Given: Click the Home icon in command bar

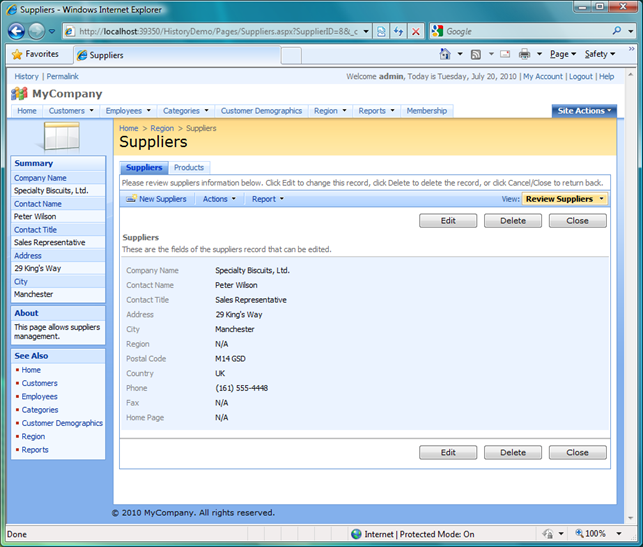Looking at the screenshot, I should (x=445, y=54).
